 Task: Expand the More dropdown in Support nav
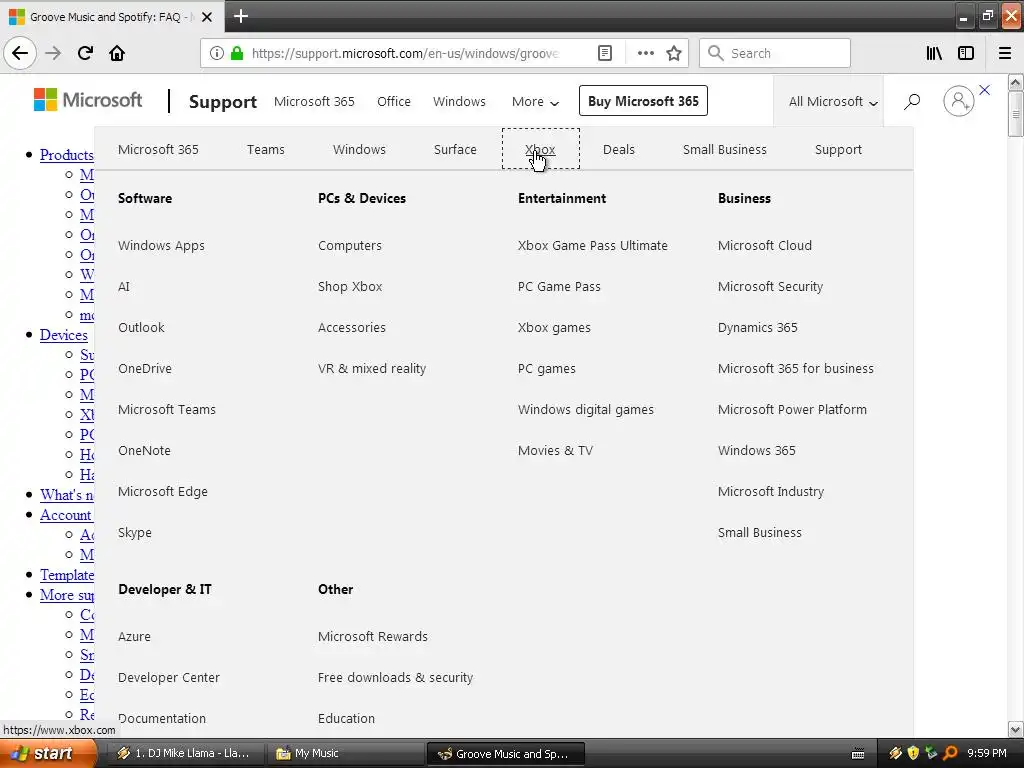point(535,101)
